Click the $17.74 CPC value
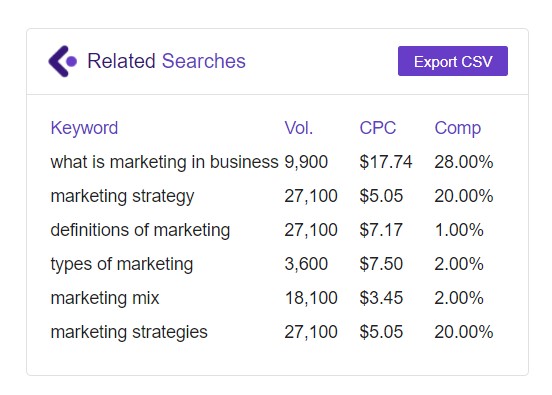 tap(385, 162)
